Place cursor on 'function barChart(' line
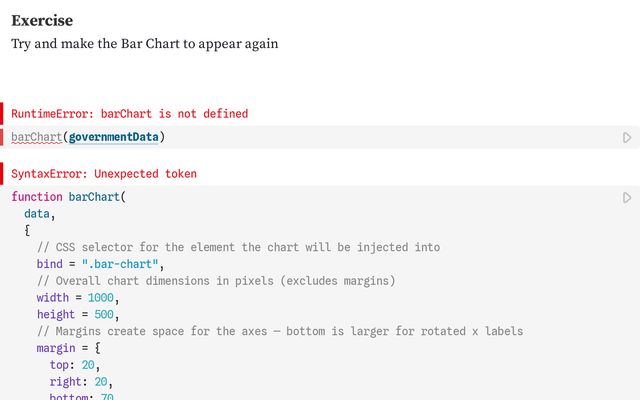 point(68,197)
